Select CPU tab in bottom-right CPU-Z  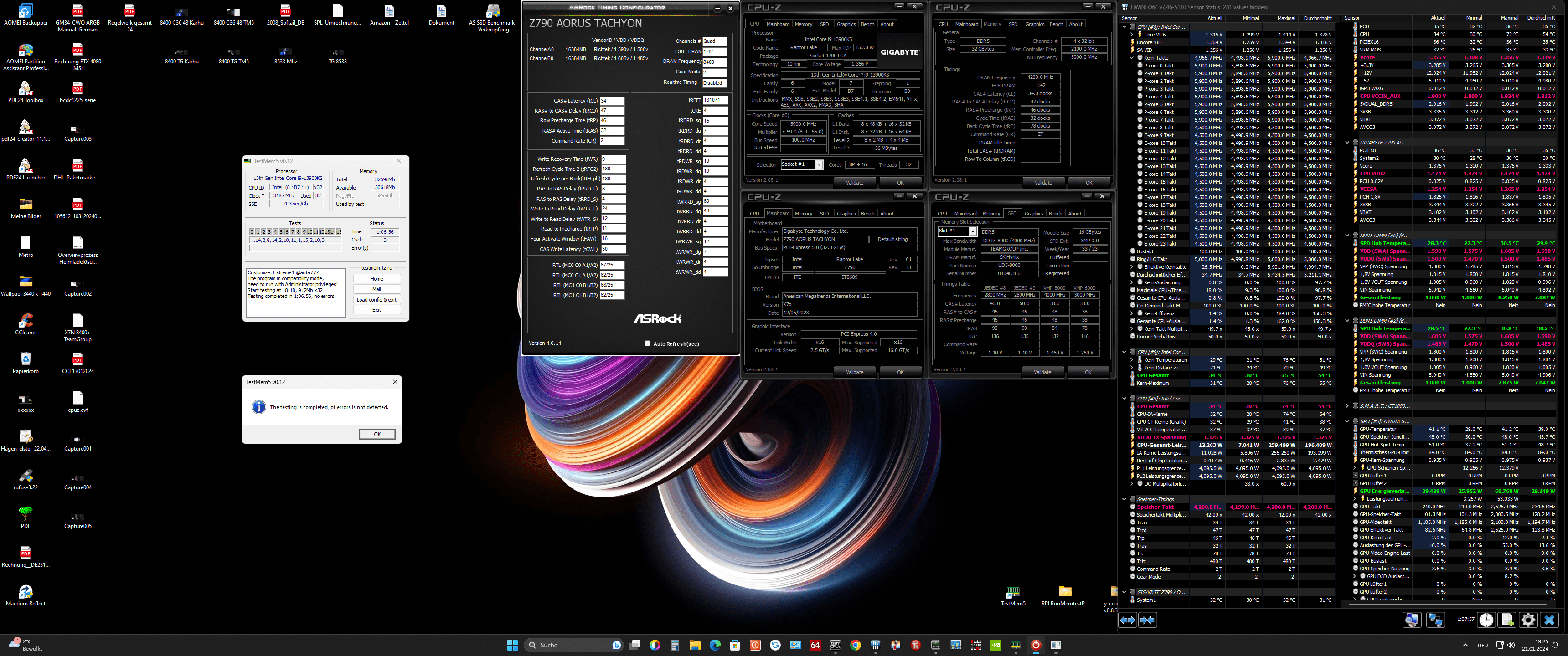(942, 214)
